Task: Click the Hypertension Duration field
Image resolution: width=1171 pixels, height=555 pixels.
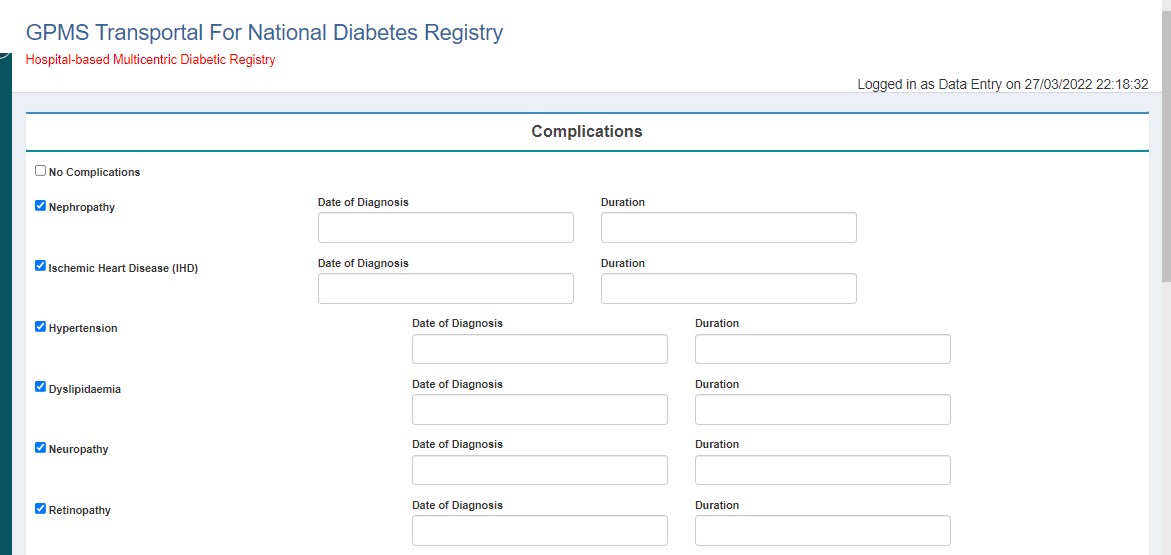Action: coord(822,349)
